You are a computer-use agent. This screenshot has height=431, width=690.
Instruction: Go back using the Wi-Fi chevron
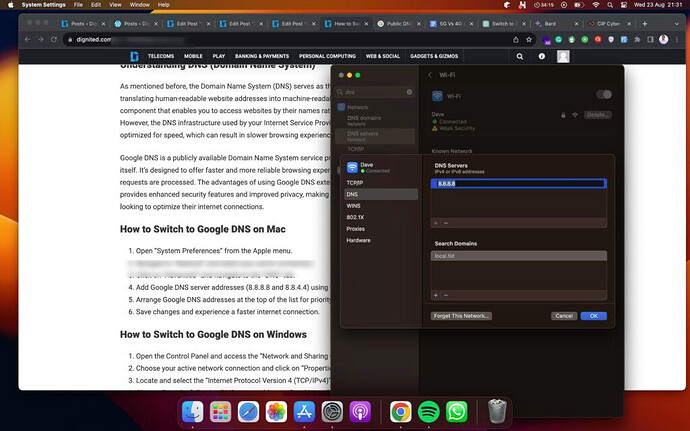pos(430,75)
